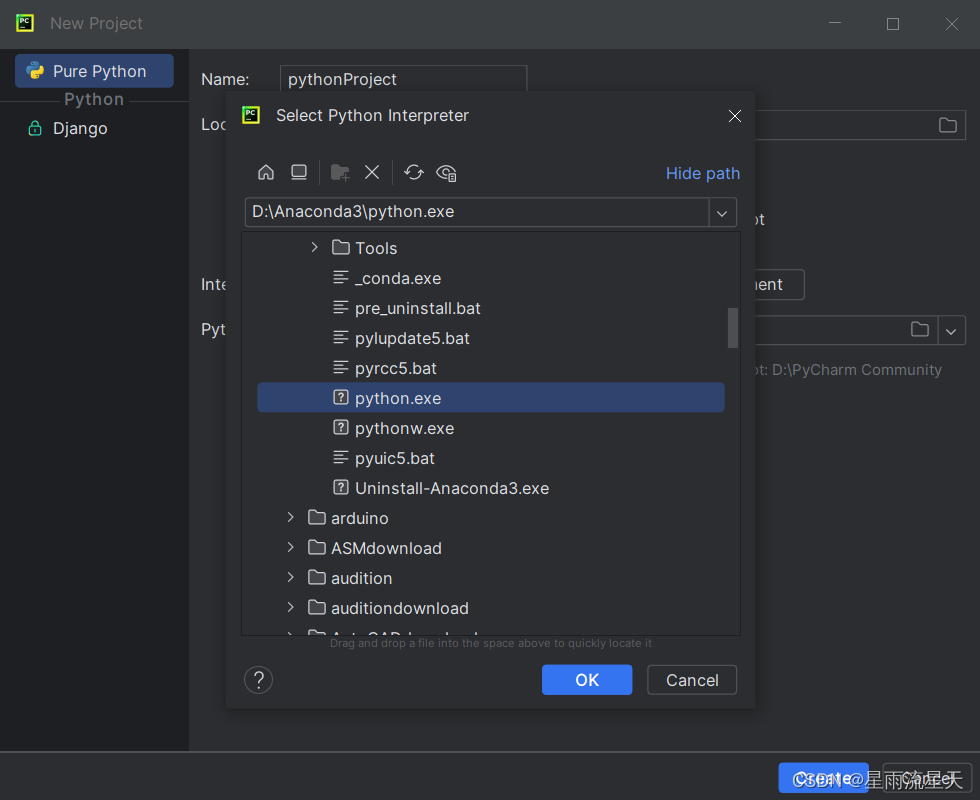The height and width of the screenshot is (800, 980).
Task: Select Uninstall-Anaconda3.exe file
Action: (x=491, y=488)
